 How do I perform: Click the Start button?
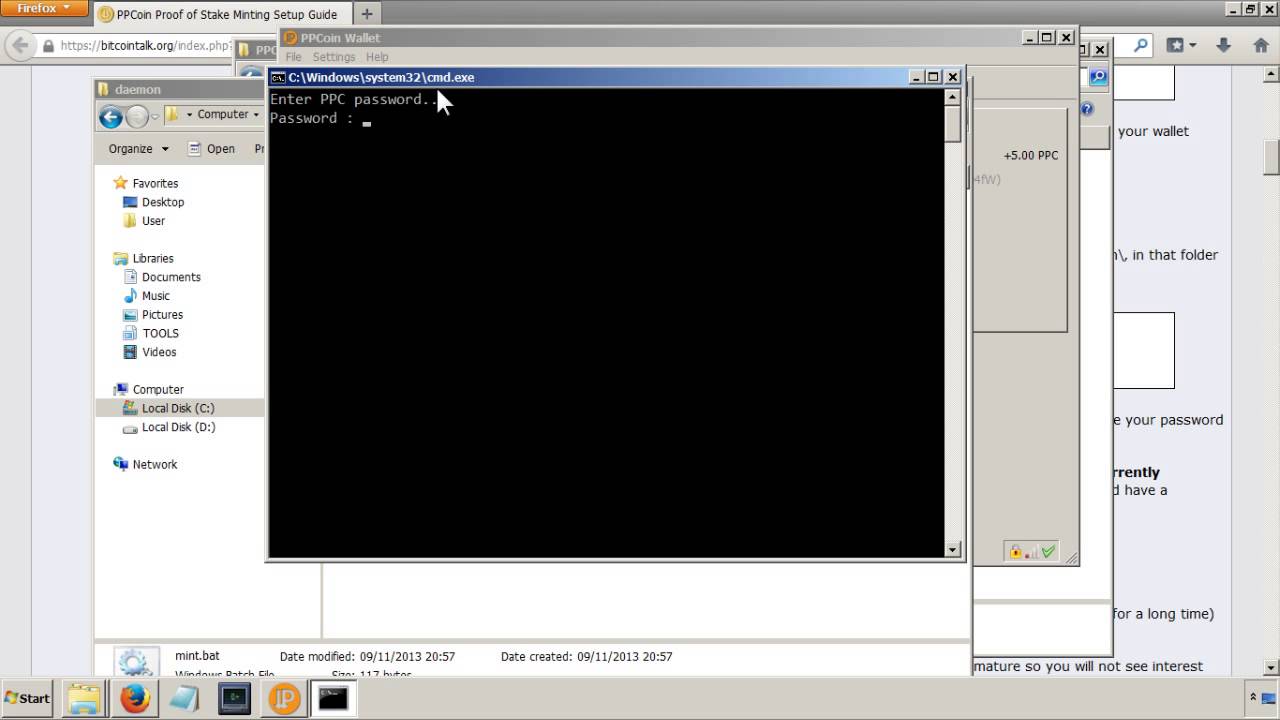pos(28,698)
